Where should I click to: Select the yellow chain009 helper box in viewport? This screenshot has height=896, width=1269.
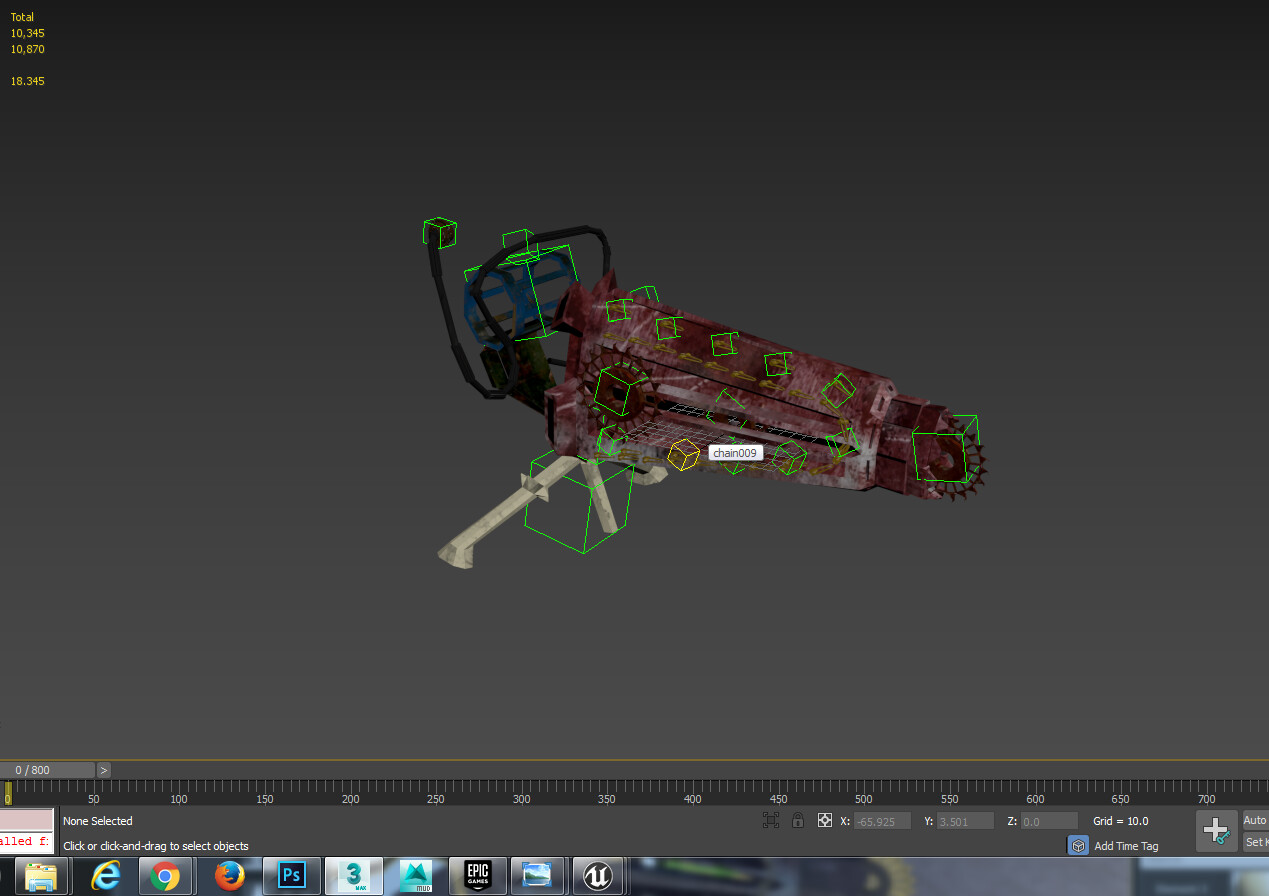coord(684,455)
